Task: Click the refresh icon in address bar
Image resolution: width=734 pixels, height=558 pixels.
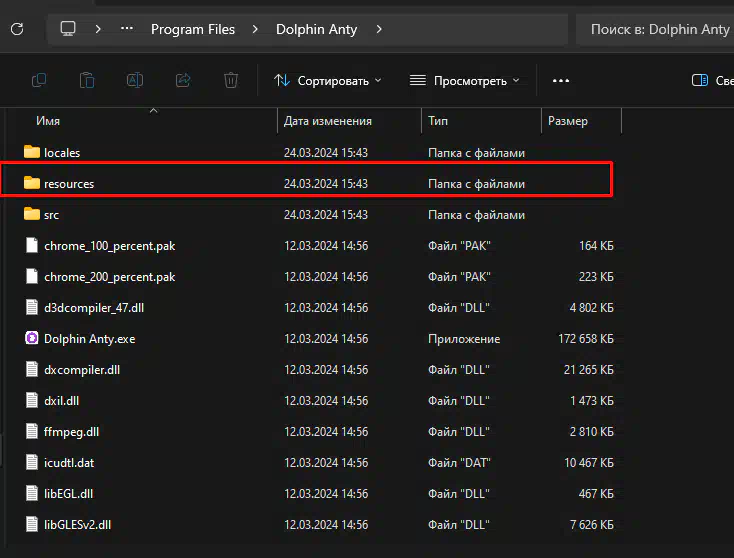Action: [17, 29]
